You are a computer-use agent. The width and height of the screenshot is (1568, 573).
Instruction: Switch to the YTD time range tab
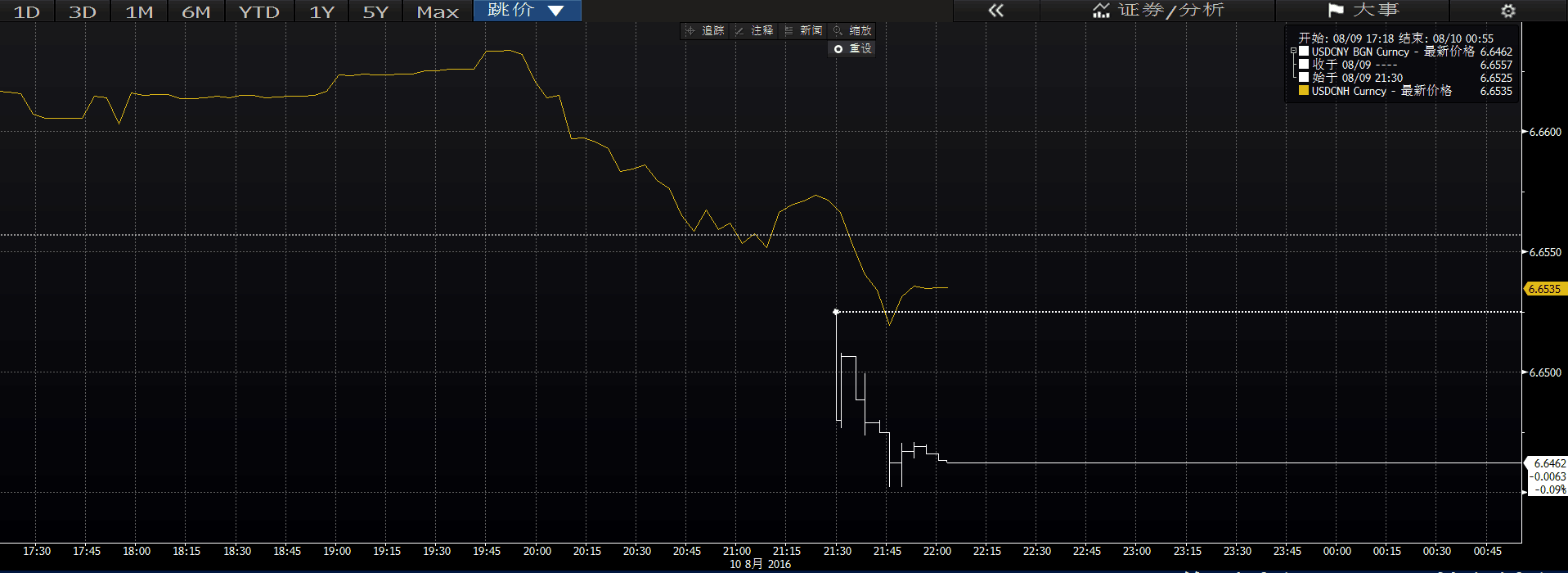coord(258,11)
